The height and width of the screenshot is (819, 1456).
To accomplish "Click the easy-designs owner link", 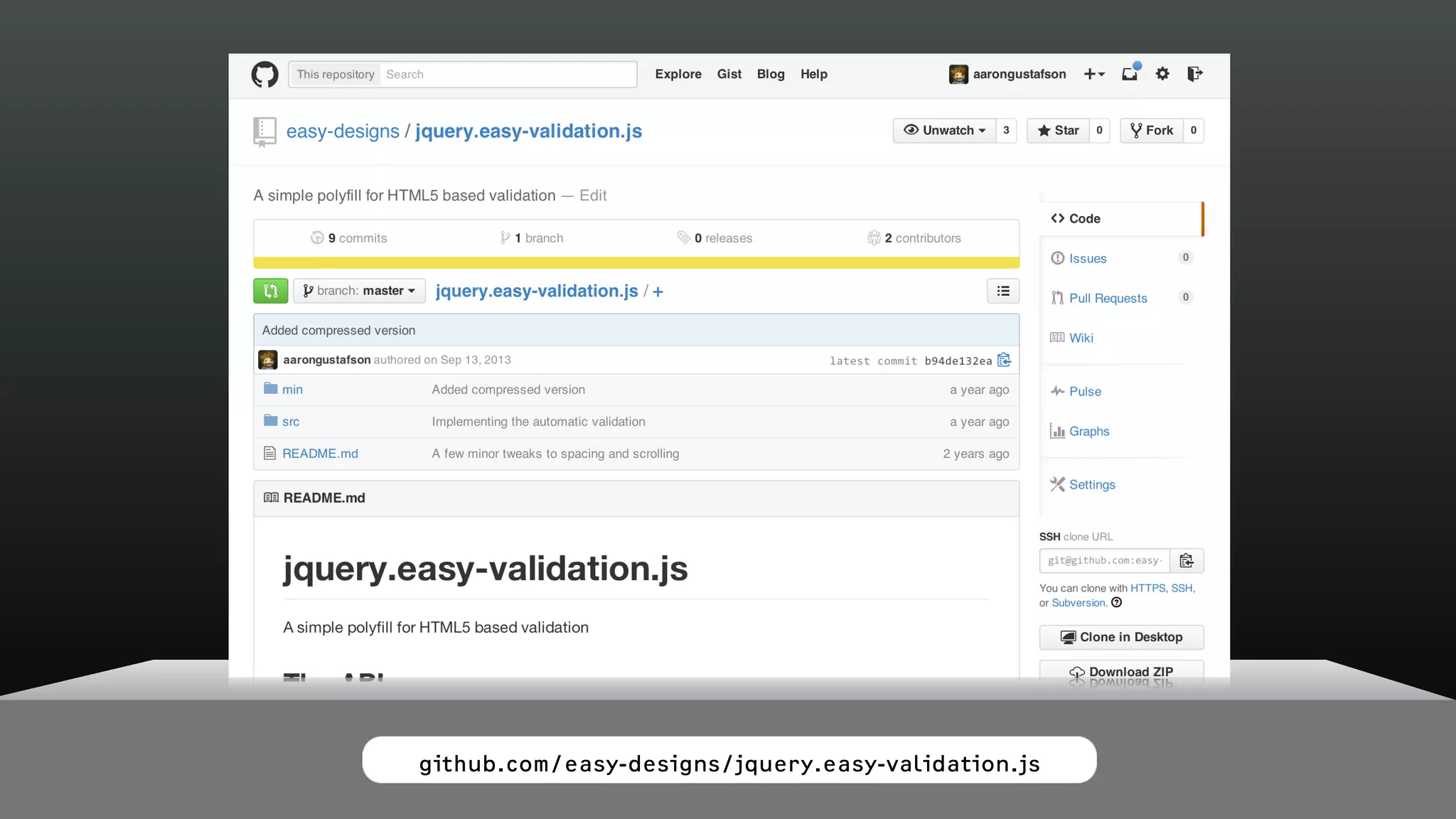I will click(343, 131).
